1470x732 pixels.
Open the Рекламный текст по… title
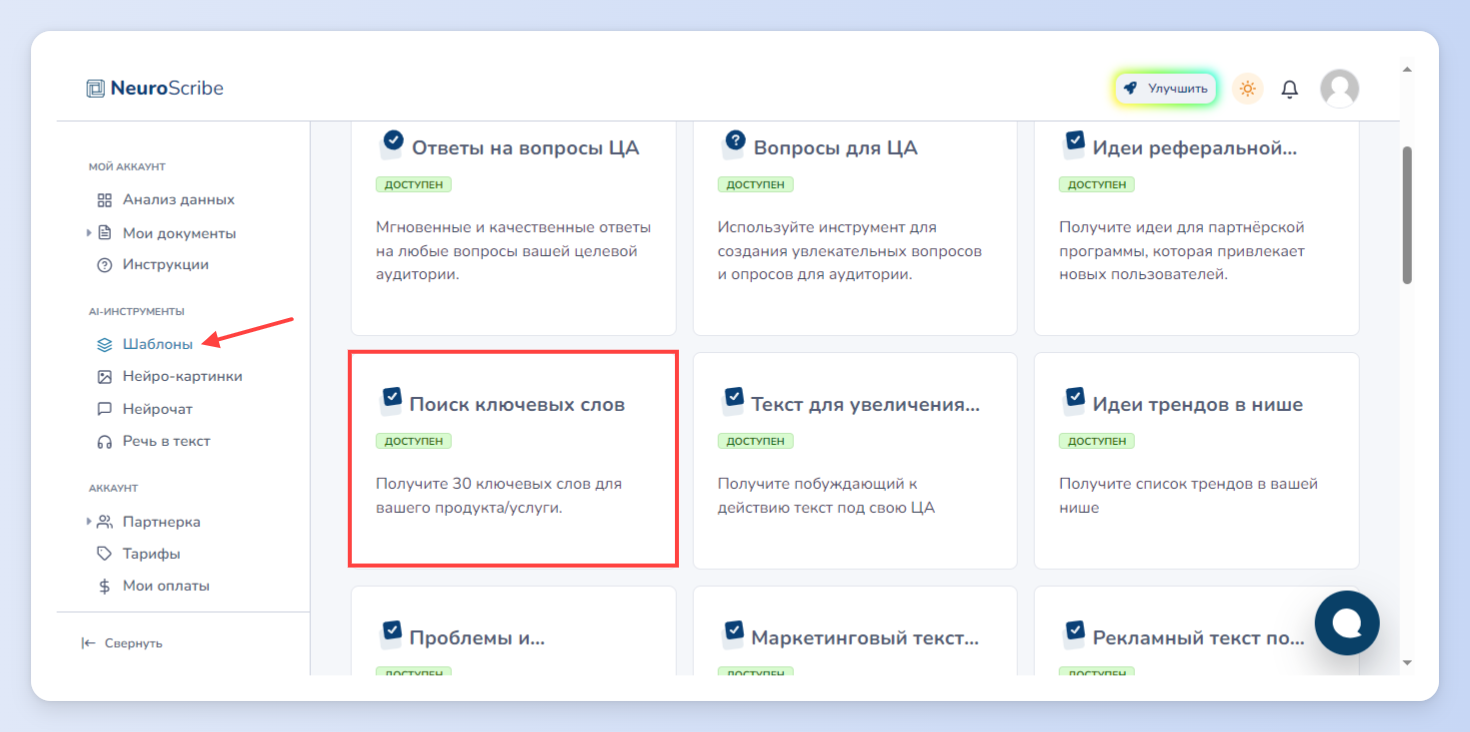(x=1199, y=638)
